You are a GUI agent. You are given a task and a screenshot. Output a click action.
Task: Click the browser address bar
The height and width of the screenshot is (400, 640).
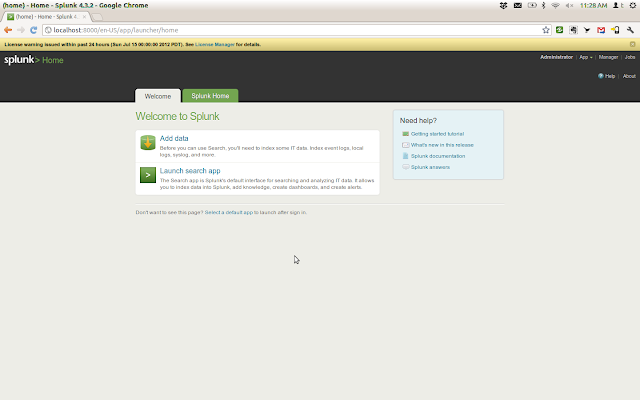(297, 30)
